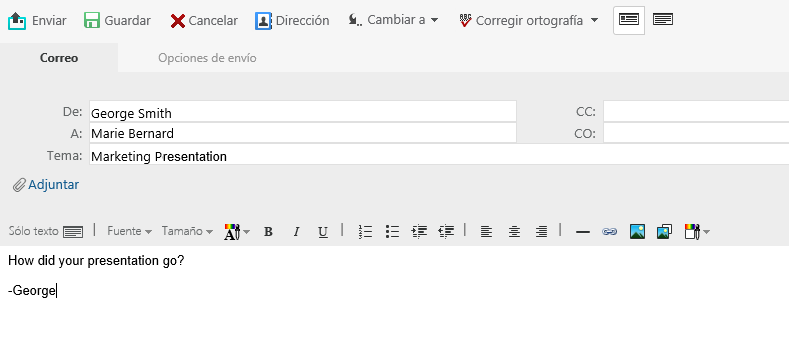Toggle bold formatting

pos(268,232)
